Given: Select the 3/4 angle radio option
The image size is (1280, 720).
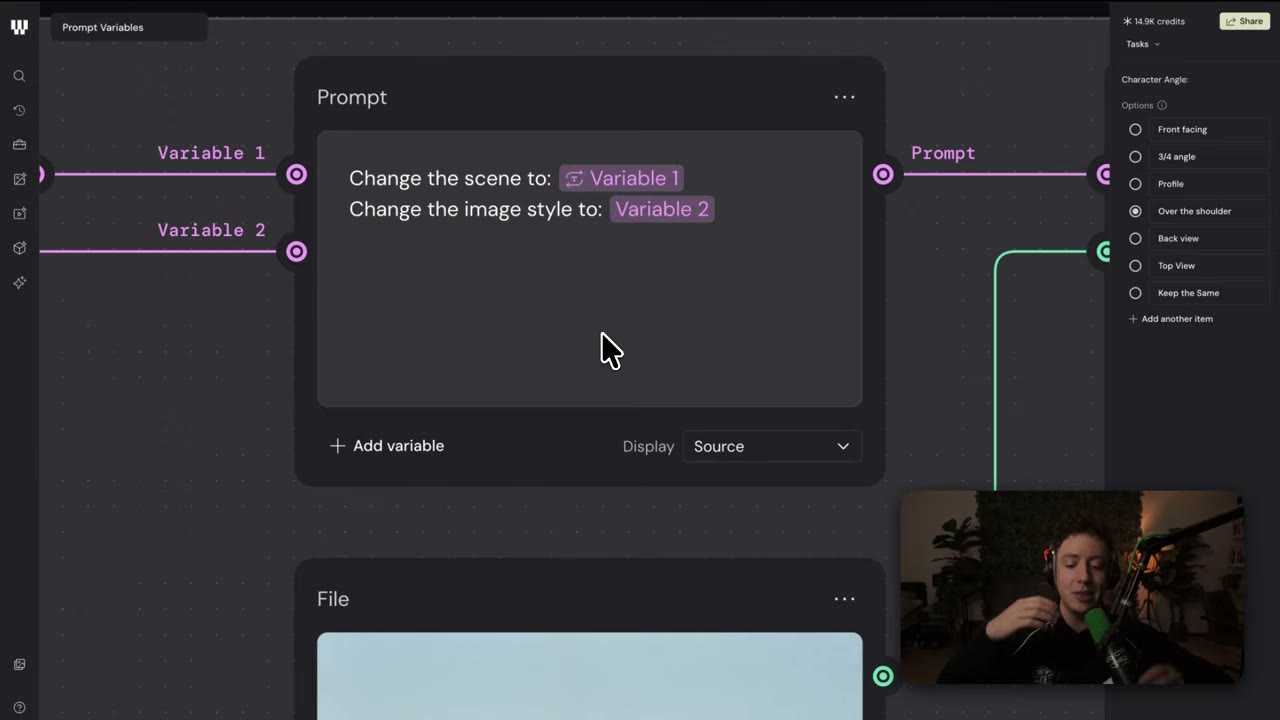Looking at the screenshot, I should pos(1135,157).
